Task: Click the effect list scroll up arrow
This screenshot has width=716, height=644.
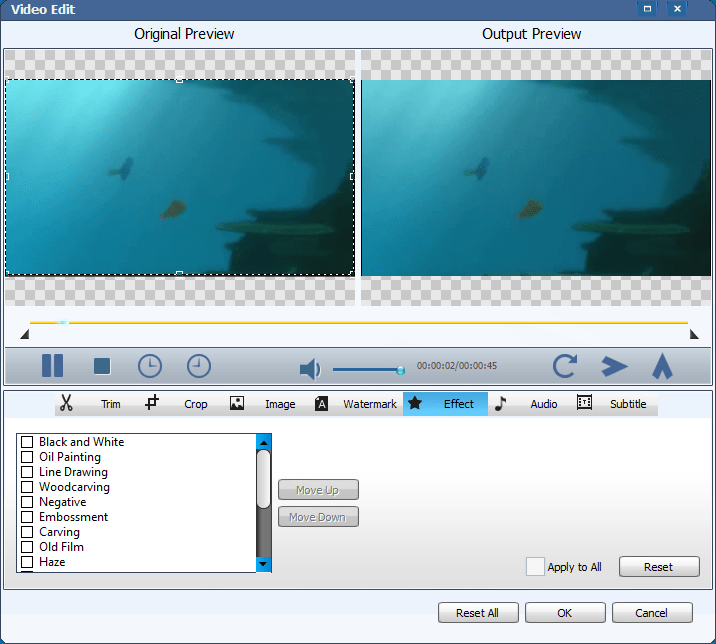Action: click(263, 442)
